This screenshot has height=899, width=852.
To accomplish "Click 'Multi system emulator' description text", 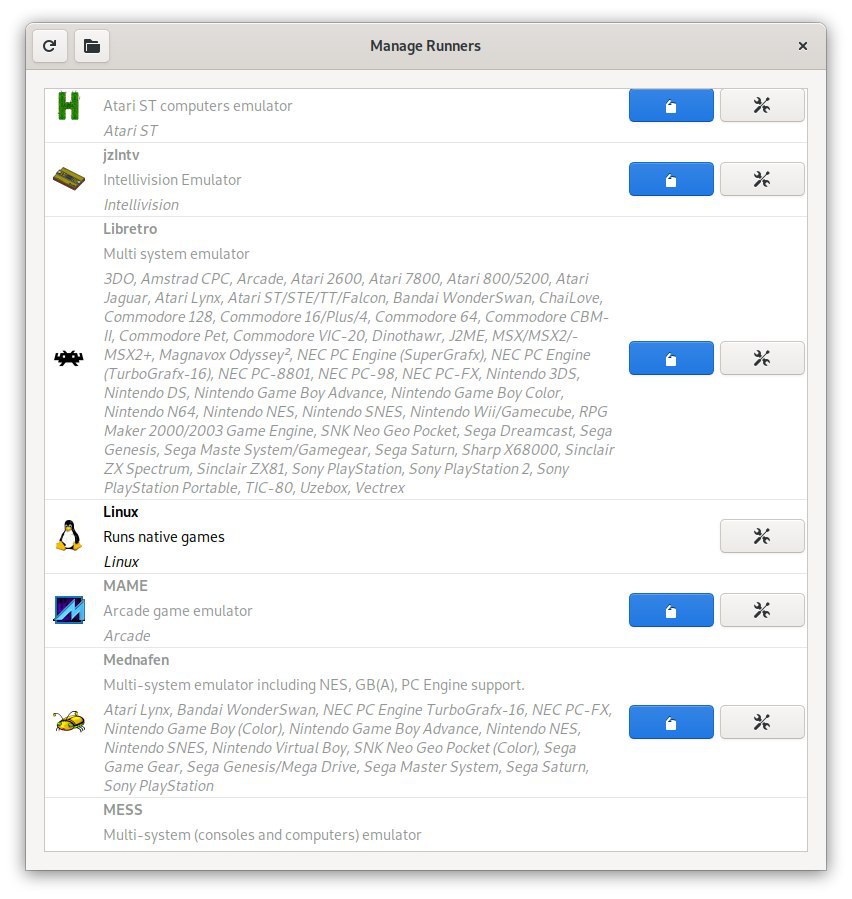I will coord(177,254).
